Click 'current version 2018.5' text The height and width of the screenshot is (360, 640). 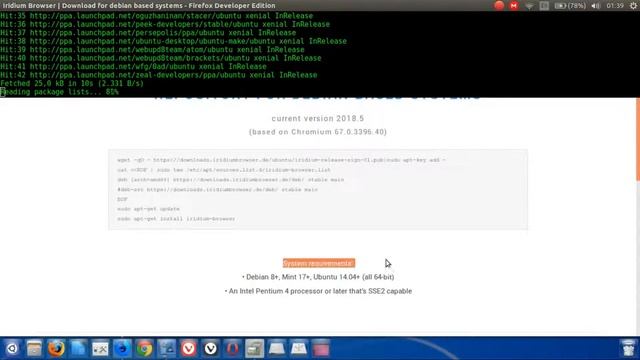pos(318,118)
